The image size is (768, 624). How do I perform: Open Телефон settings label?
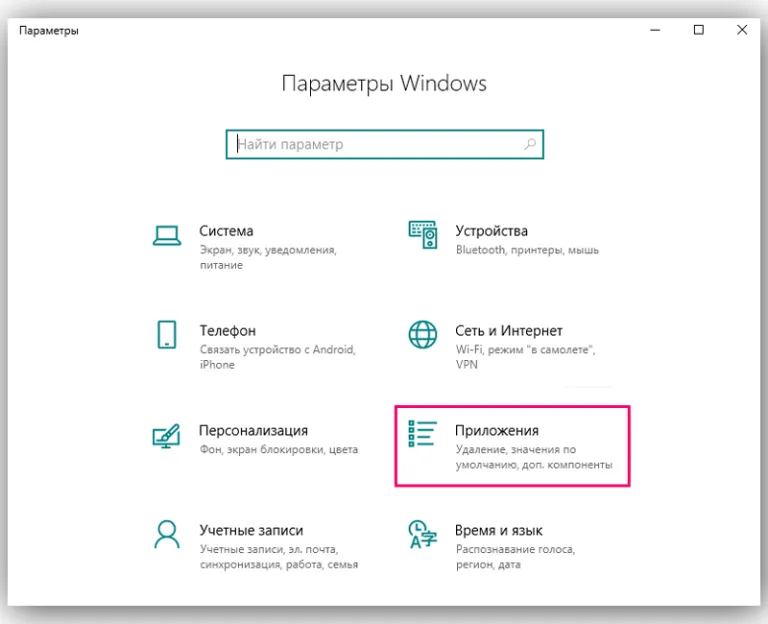point(228,331)
